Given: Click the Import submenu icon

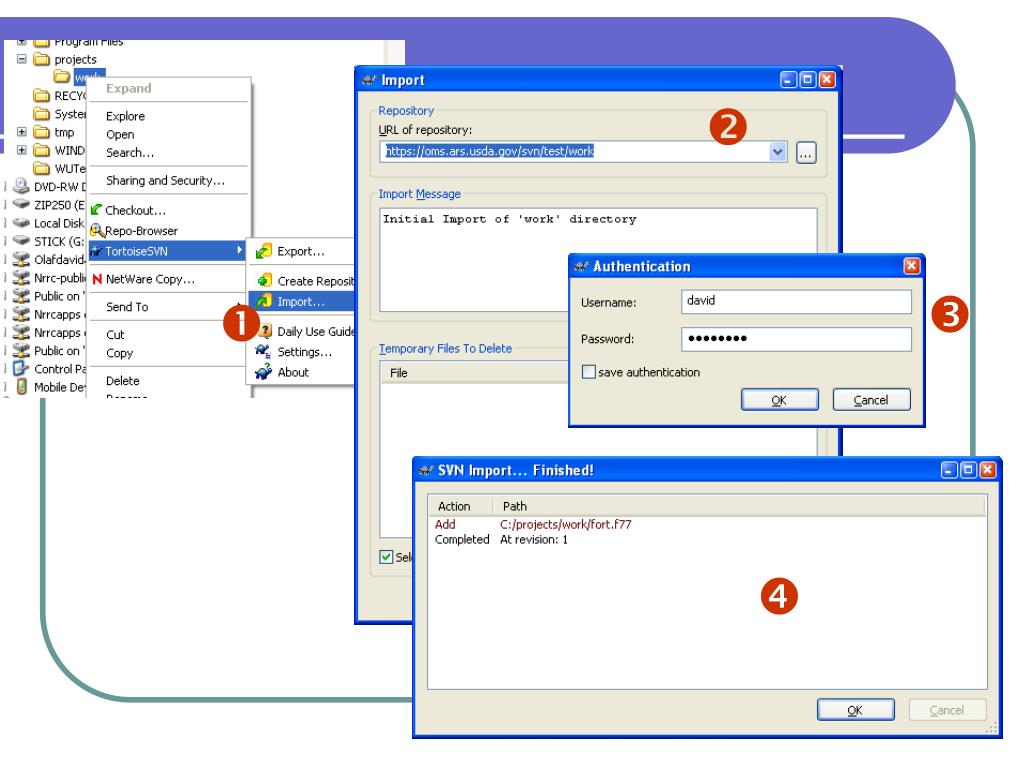Looking at the screenshot, I should (x=264, y=301).
